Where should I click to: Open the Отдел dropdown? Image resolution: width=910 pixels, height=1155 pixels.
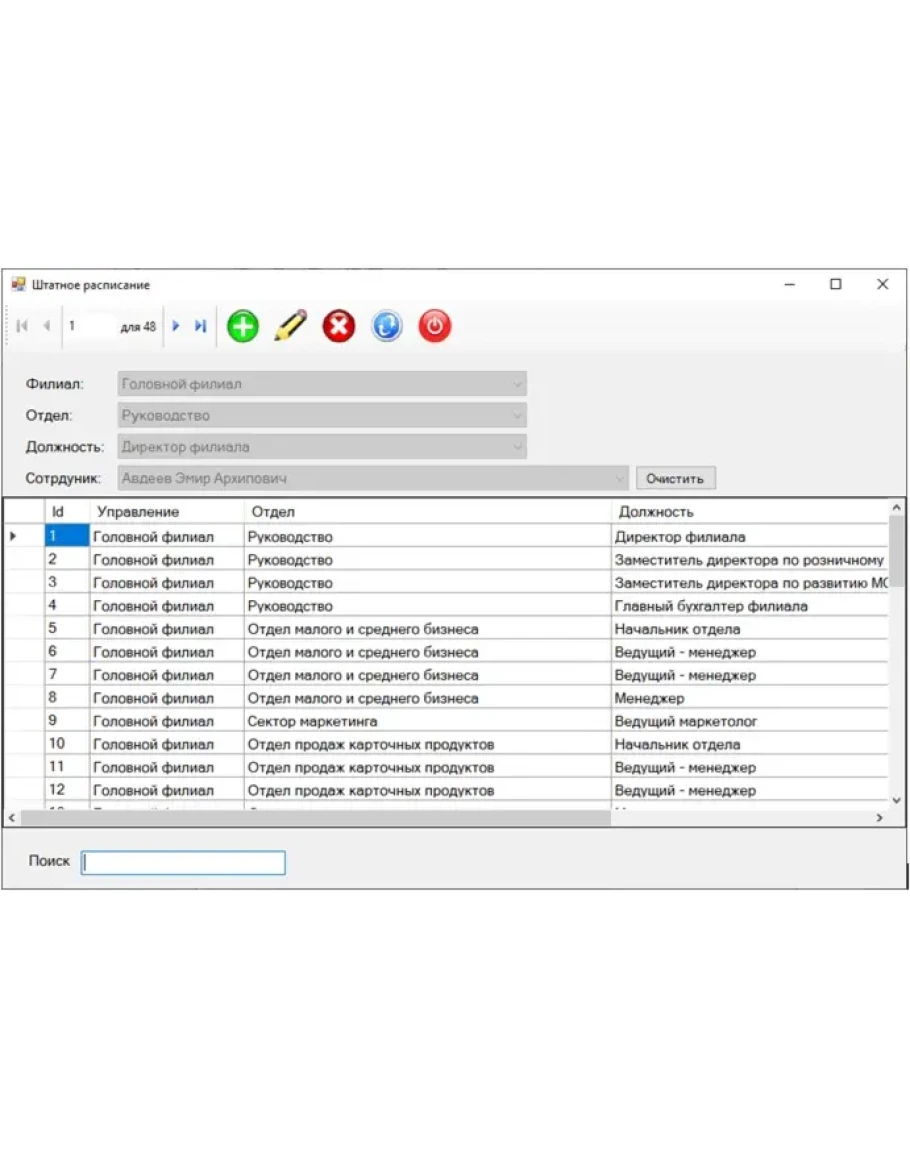click(517, 416)
